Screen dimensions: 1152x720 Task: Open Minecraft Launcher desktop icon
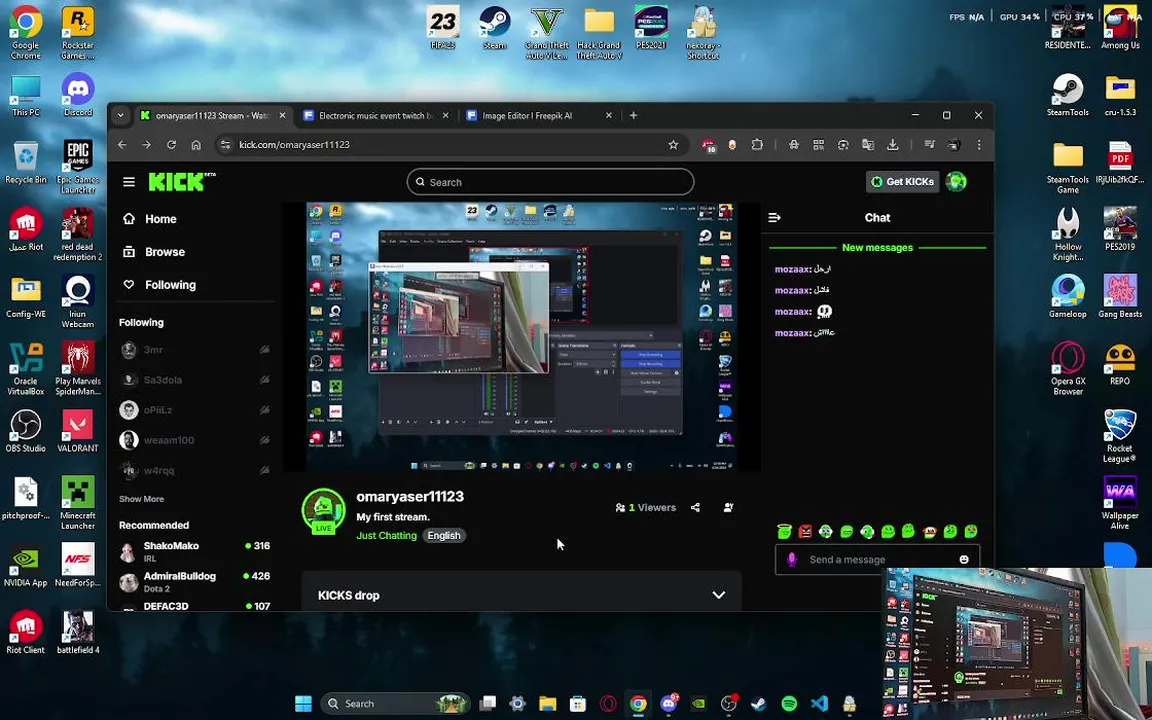pyautogui.click(x=77, y=503)
